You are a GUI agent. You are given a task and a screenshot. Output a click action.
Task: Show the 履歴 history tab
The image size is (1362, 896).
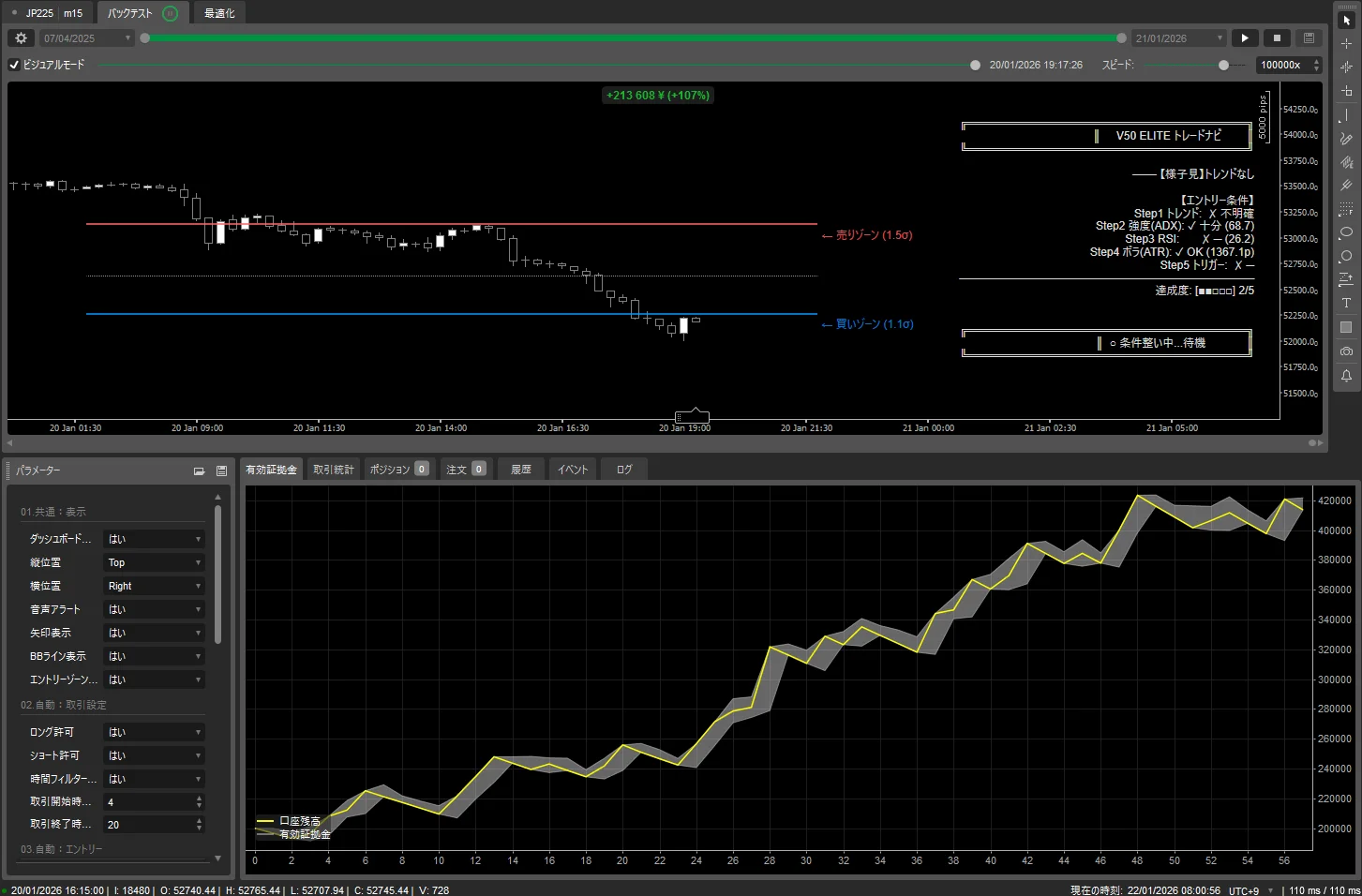(x=521, y=470)
